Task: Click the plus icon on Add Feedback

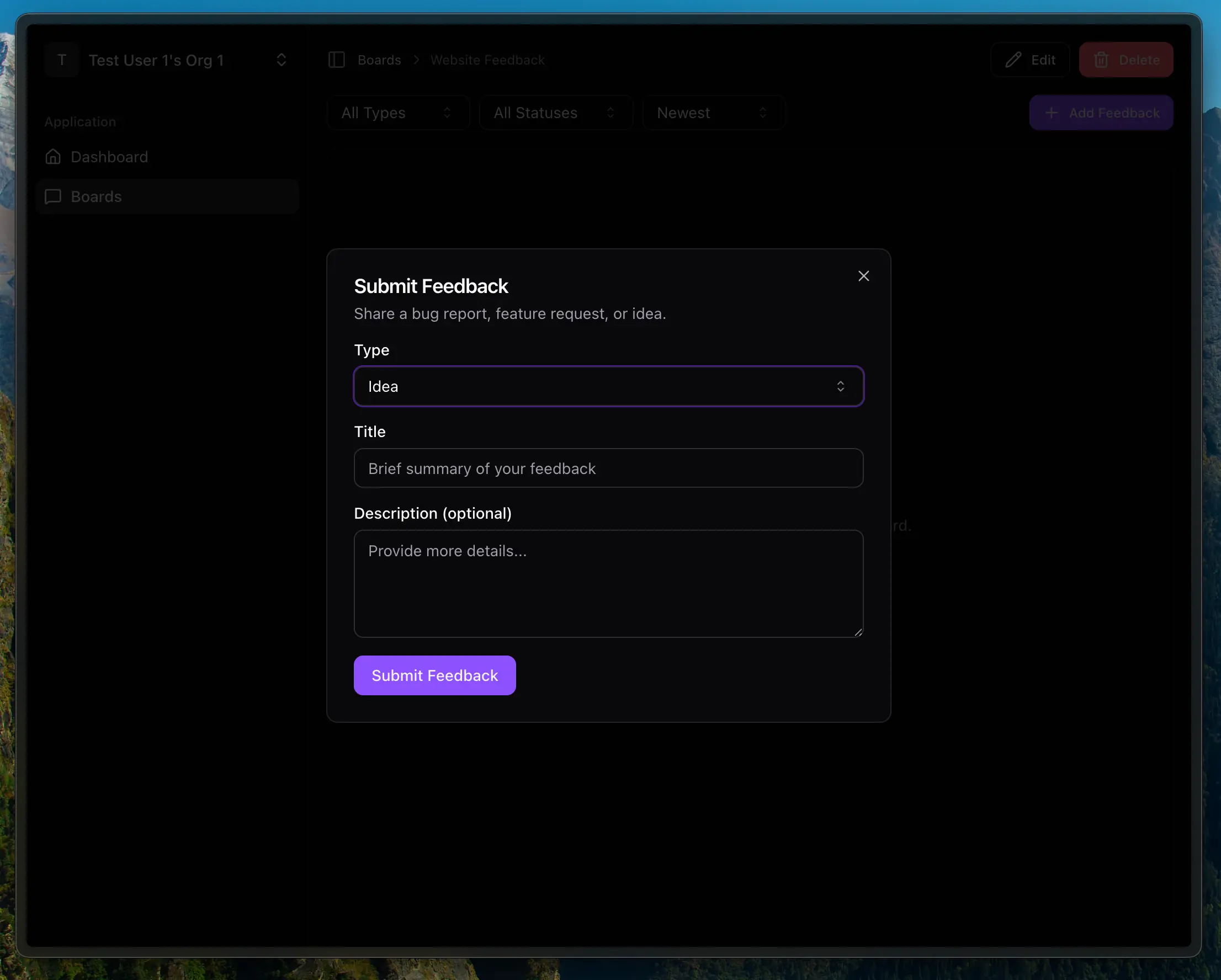Action: 1052,113
